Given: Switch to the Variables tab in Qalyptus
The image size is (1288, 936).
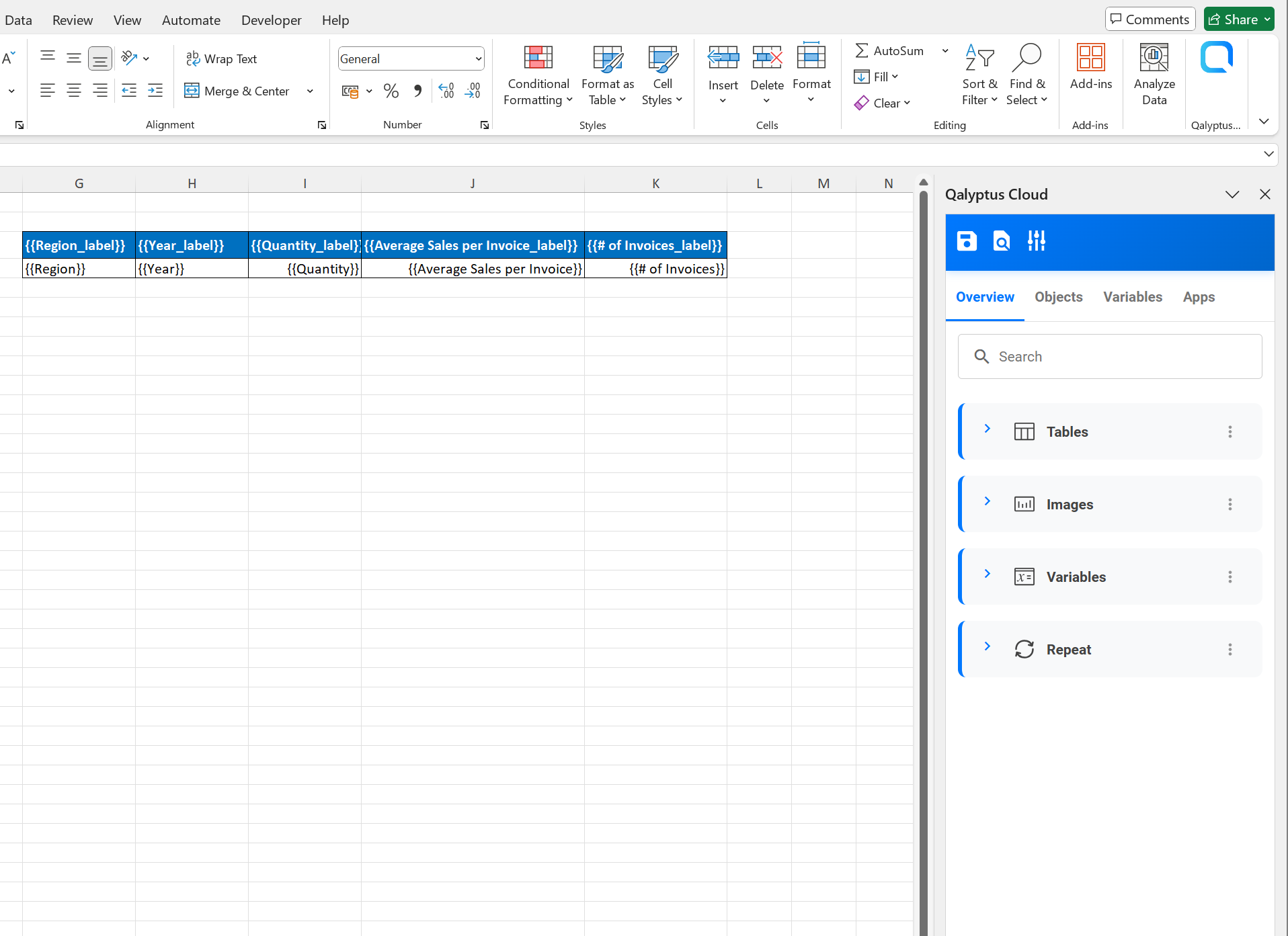Looking at the screenshot, I should 1132,297.
